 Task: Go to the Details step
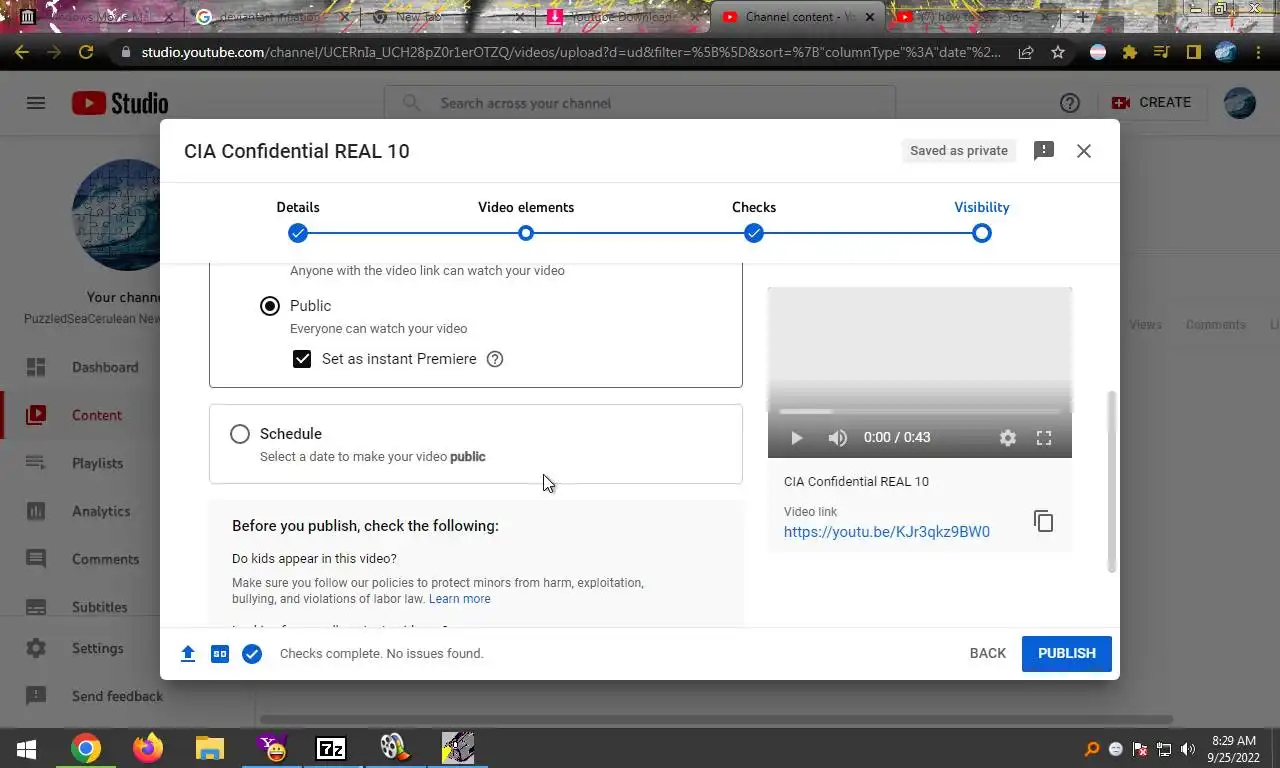tap(298, 220)
